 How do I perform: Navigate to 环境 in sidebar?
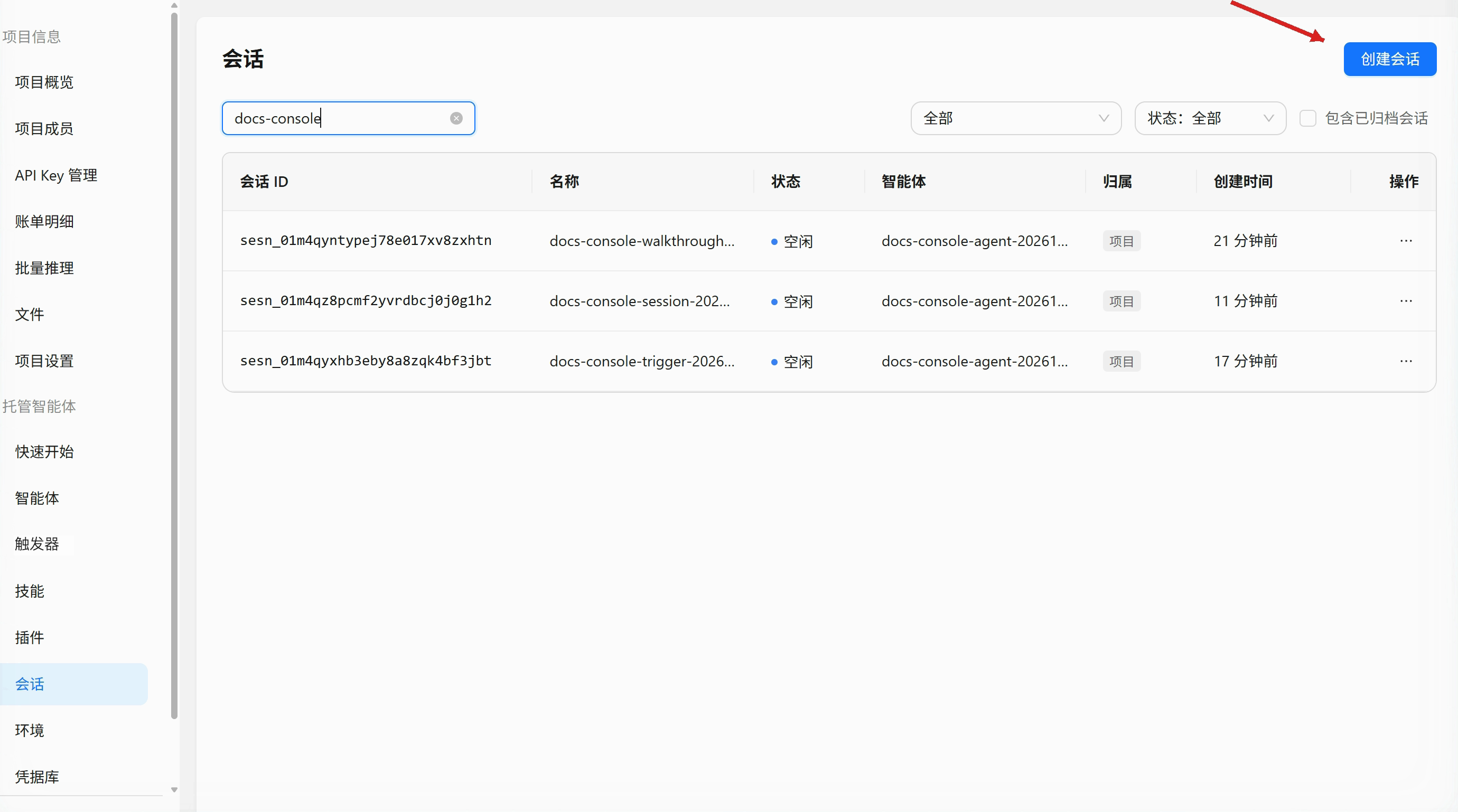30,731
